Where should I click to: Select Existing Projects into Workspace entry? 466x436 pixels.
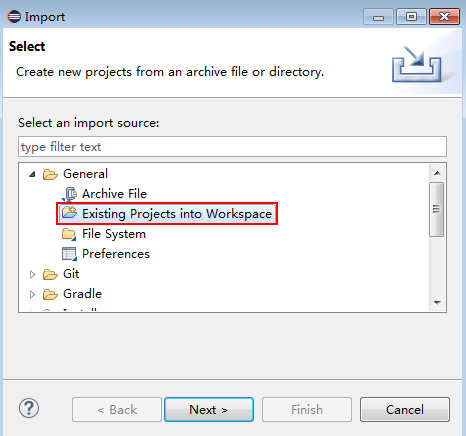(167, 214)
